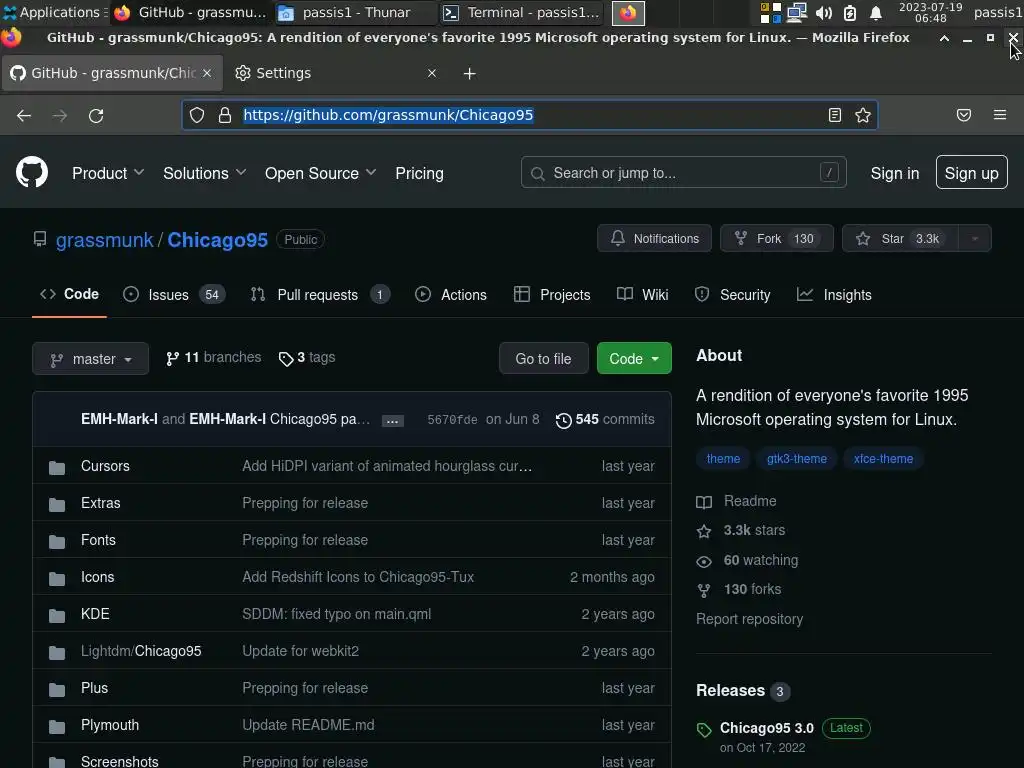Open the Issues tab

pyautogui.click(x=174, y=295)
